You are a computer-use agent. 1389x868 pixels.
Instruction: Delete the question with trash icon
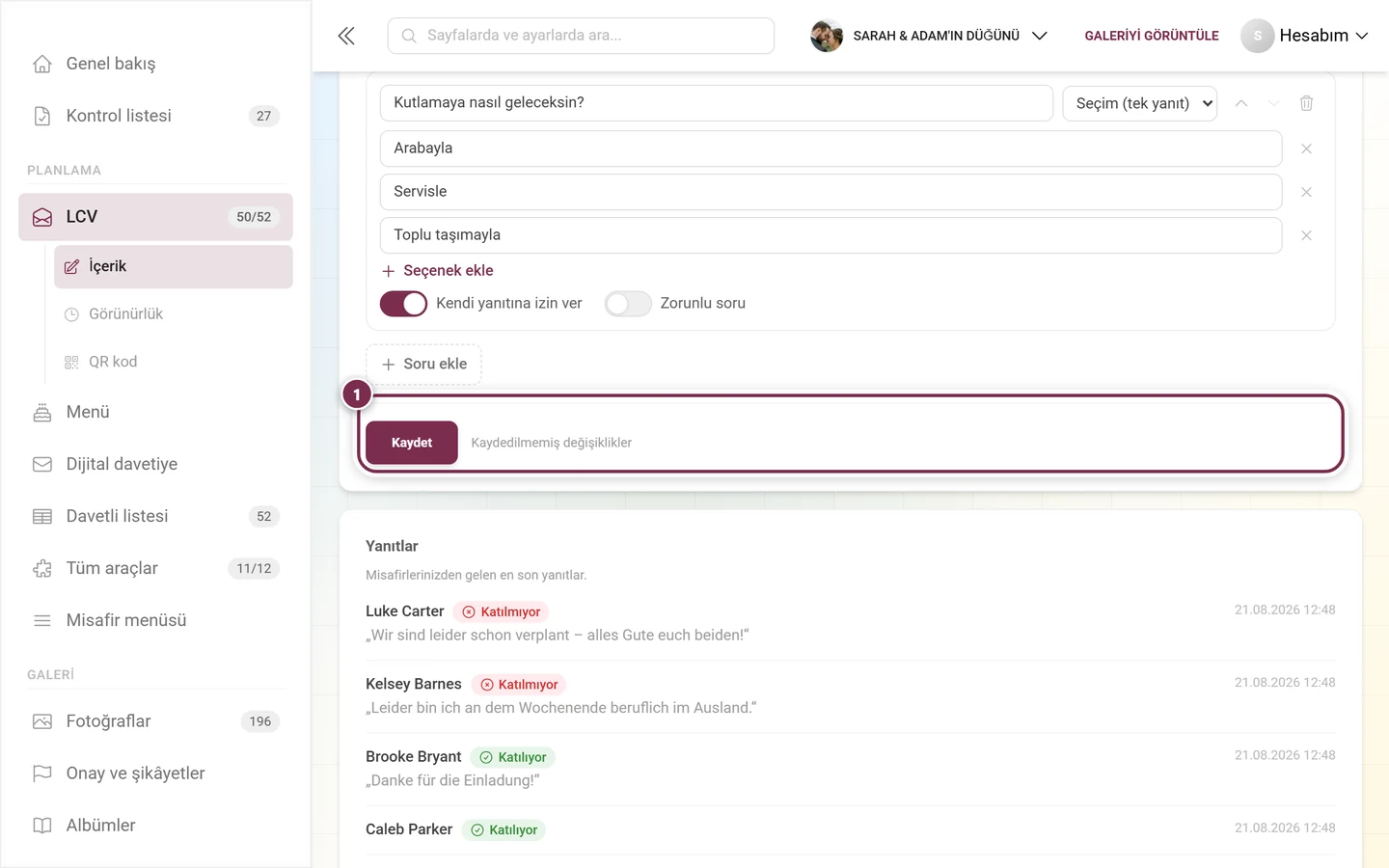coord(1306,103)
